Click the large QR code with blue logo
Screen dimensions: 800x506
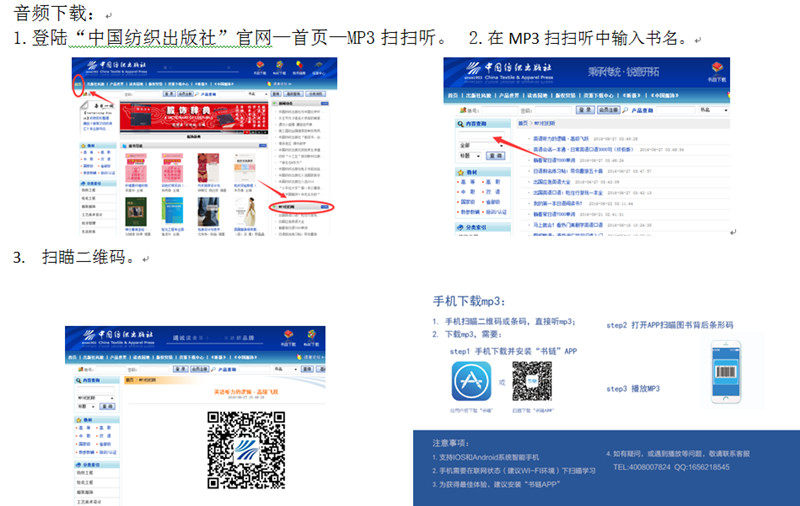pos(246,450)
